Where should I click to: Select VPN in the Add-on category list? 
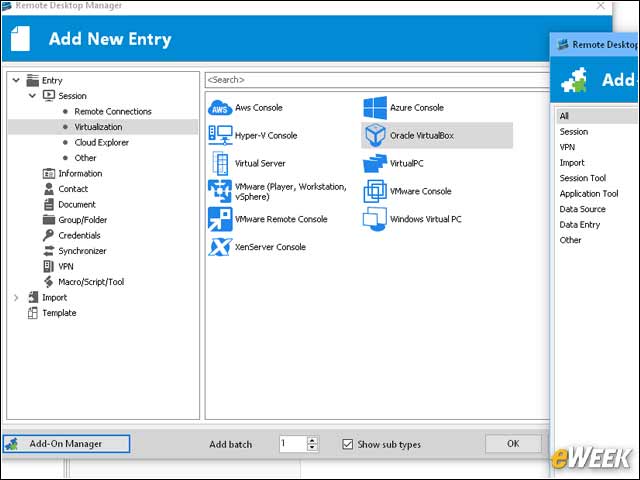coord(567,147)
